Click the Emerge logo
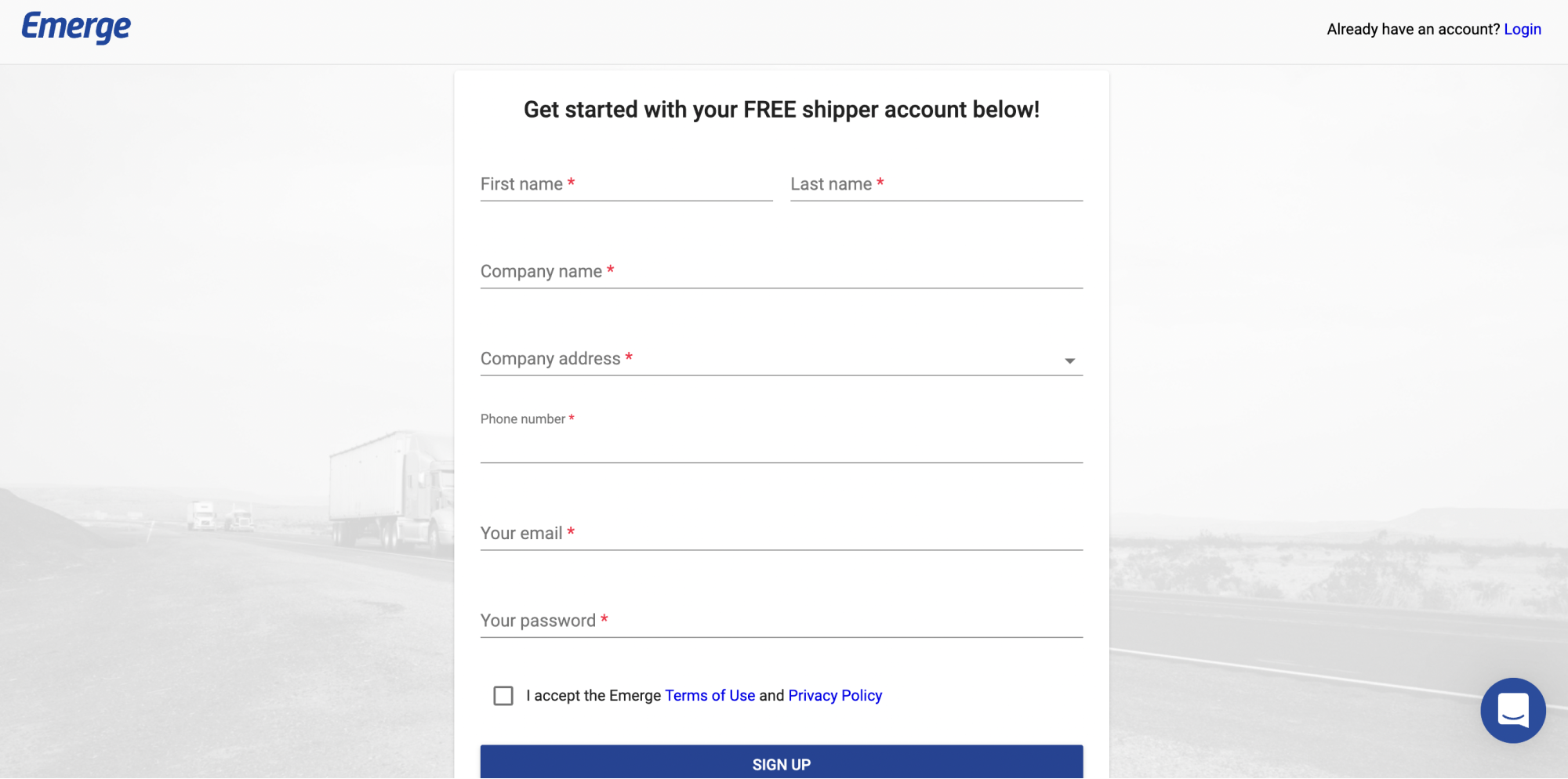This screenshot has width=1568, height=779. pos(75,27)
